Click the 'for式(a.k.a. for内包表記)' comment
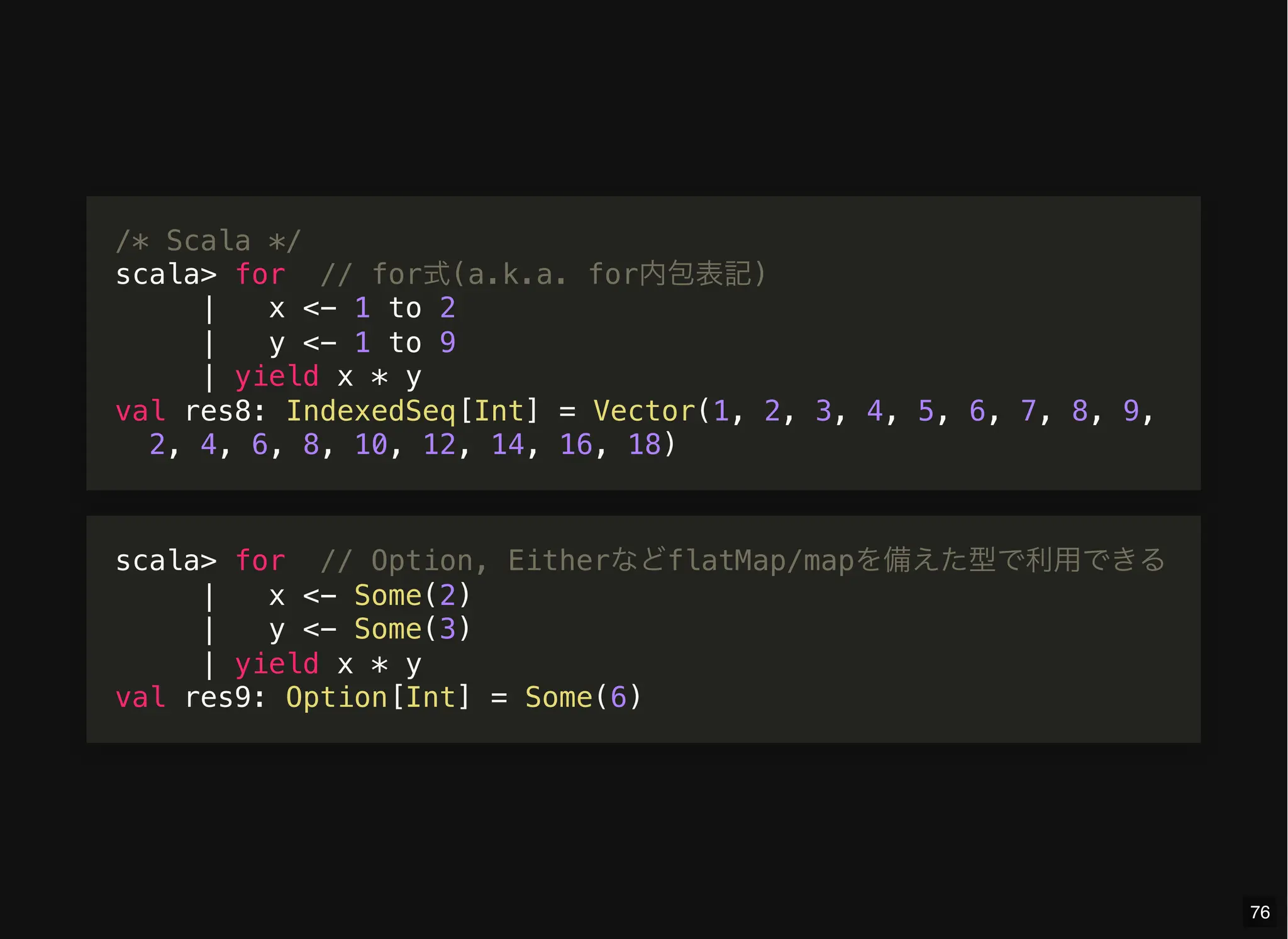 pos(543,274)
